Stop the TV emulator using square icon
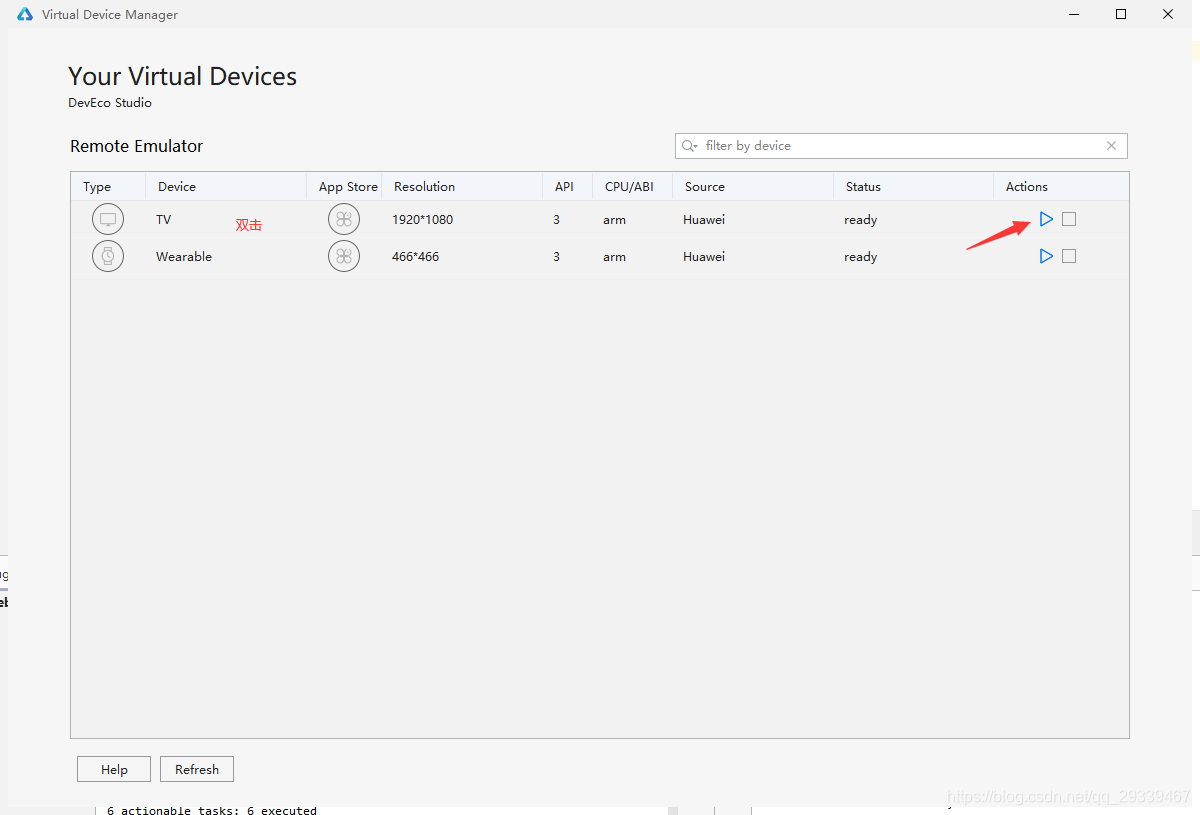Viewport: 1200px width, 815px height. pyautogui.click(x=1069, y=219)
